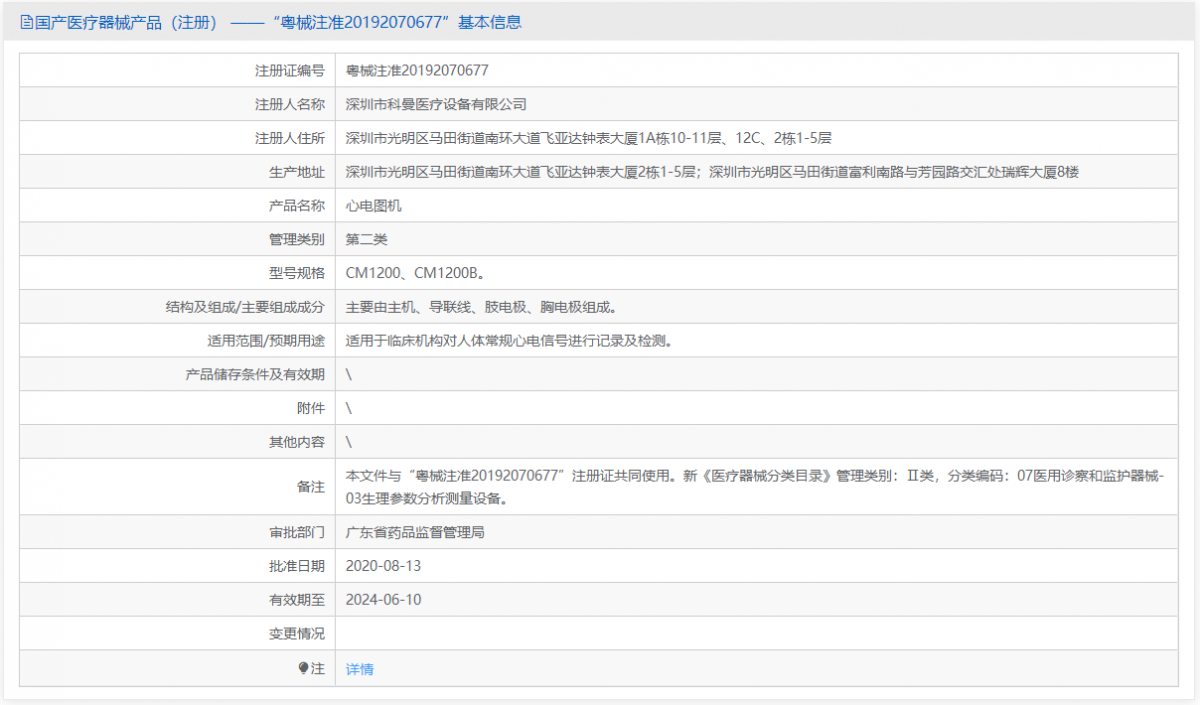Click the document icon before the page title
Image resolution: width=1200 pixels, height=705 pixels.
(x=26, y=22)
